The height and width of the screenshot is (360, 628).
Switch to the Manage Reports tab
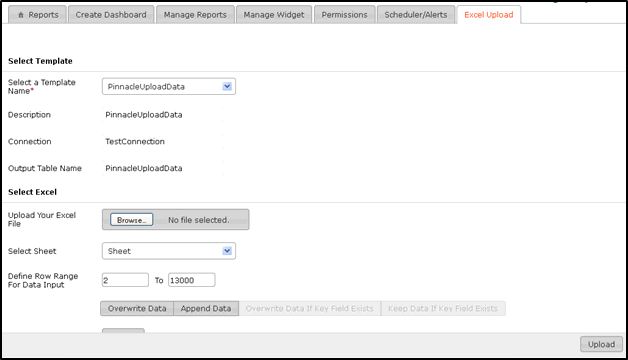coord(195,15)
